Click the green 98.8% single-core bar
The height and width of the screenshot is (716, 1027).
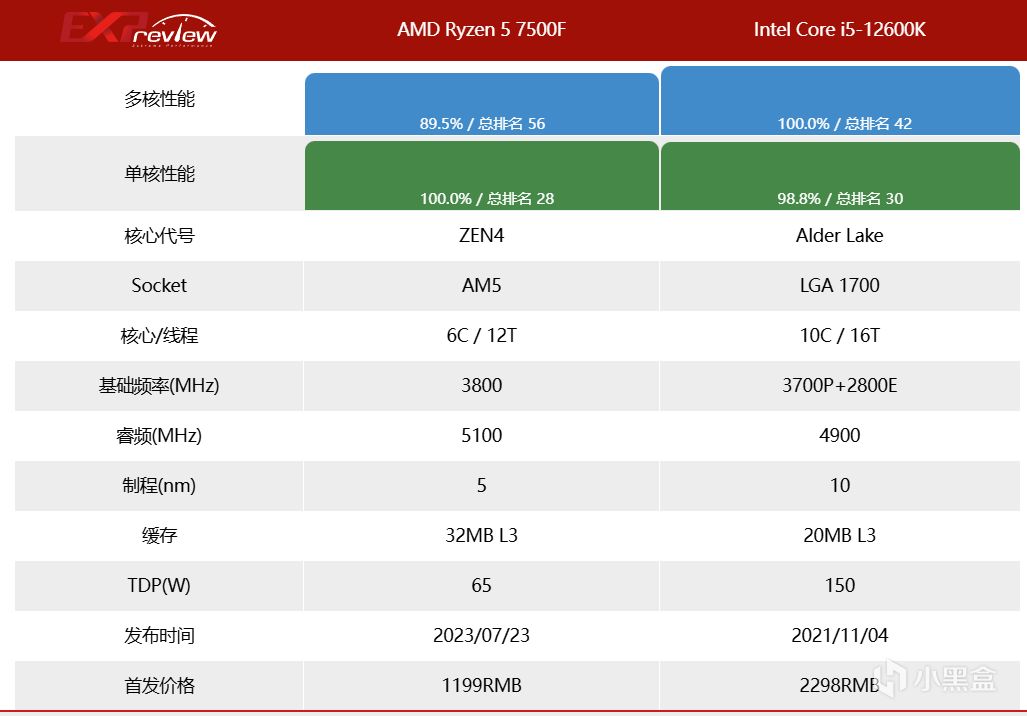tap(840, 176)
